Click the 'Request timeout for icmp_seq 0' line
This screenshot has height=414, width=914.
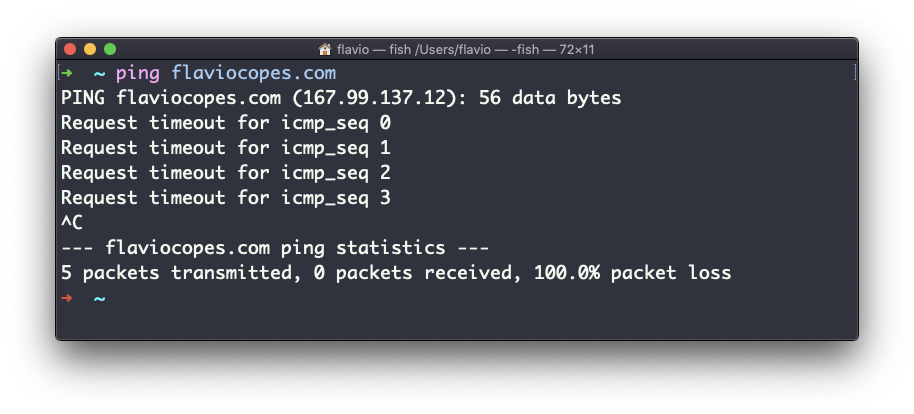(226, 123)
